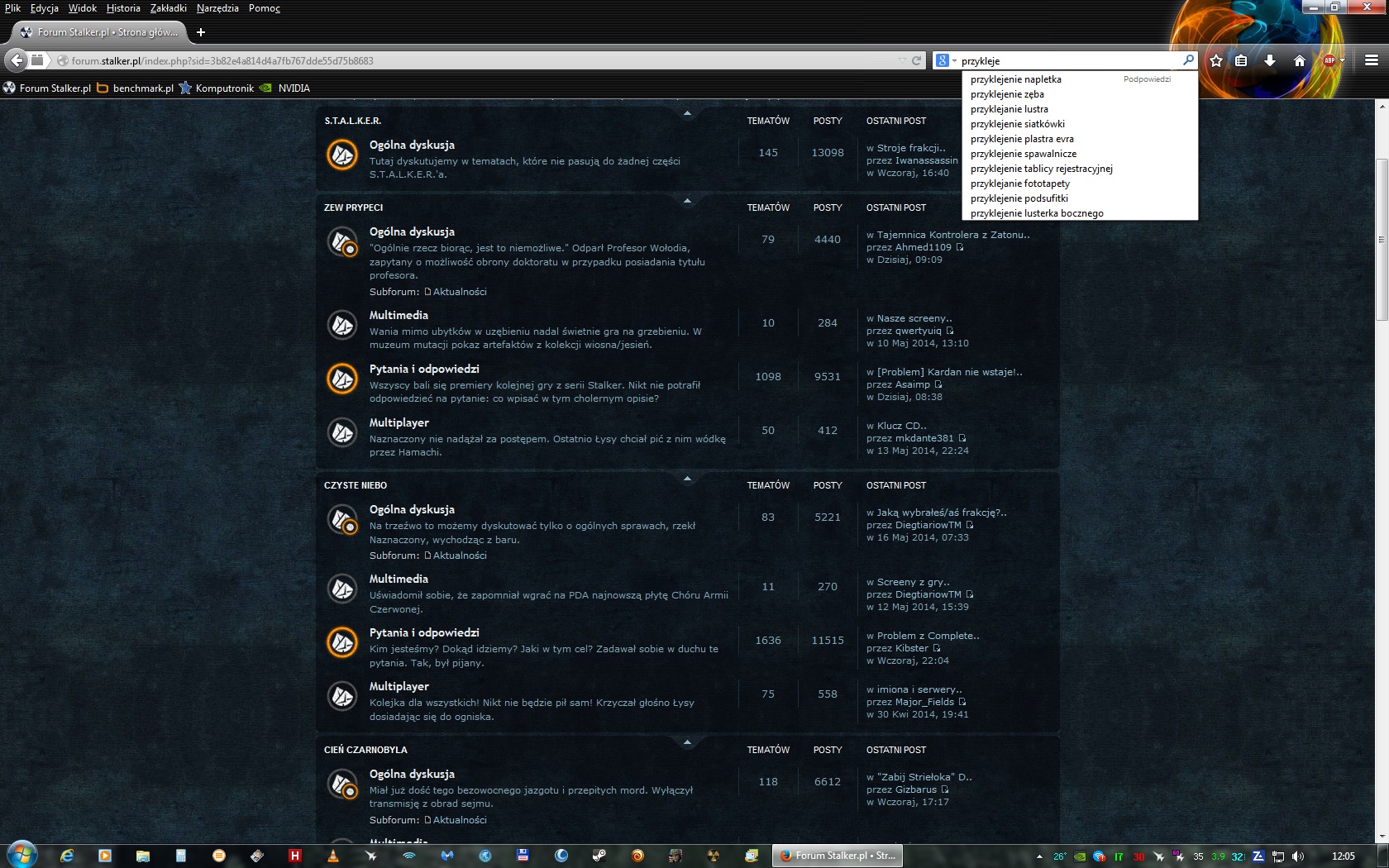Collapse the S.T.A.L.K.E.R. category
Image resolution: width=1389 pixels, height=868 pixels.
(x=687, y=113)
